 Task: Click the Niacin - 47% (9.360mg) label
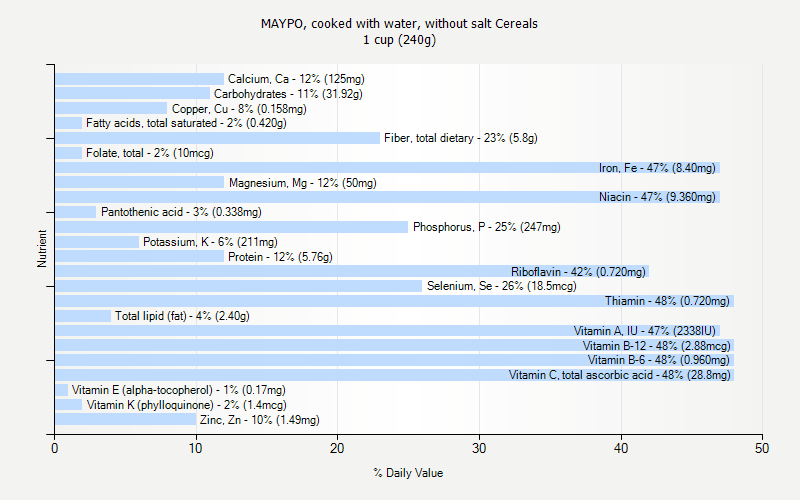657,197
